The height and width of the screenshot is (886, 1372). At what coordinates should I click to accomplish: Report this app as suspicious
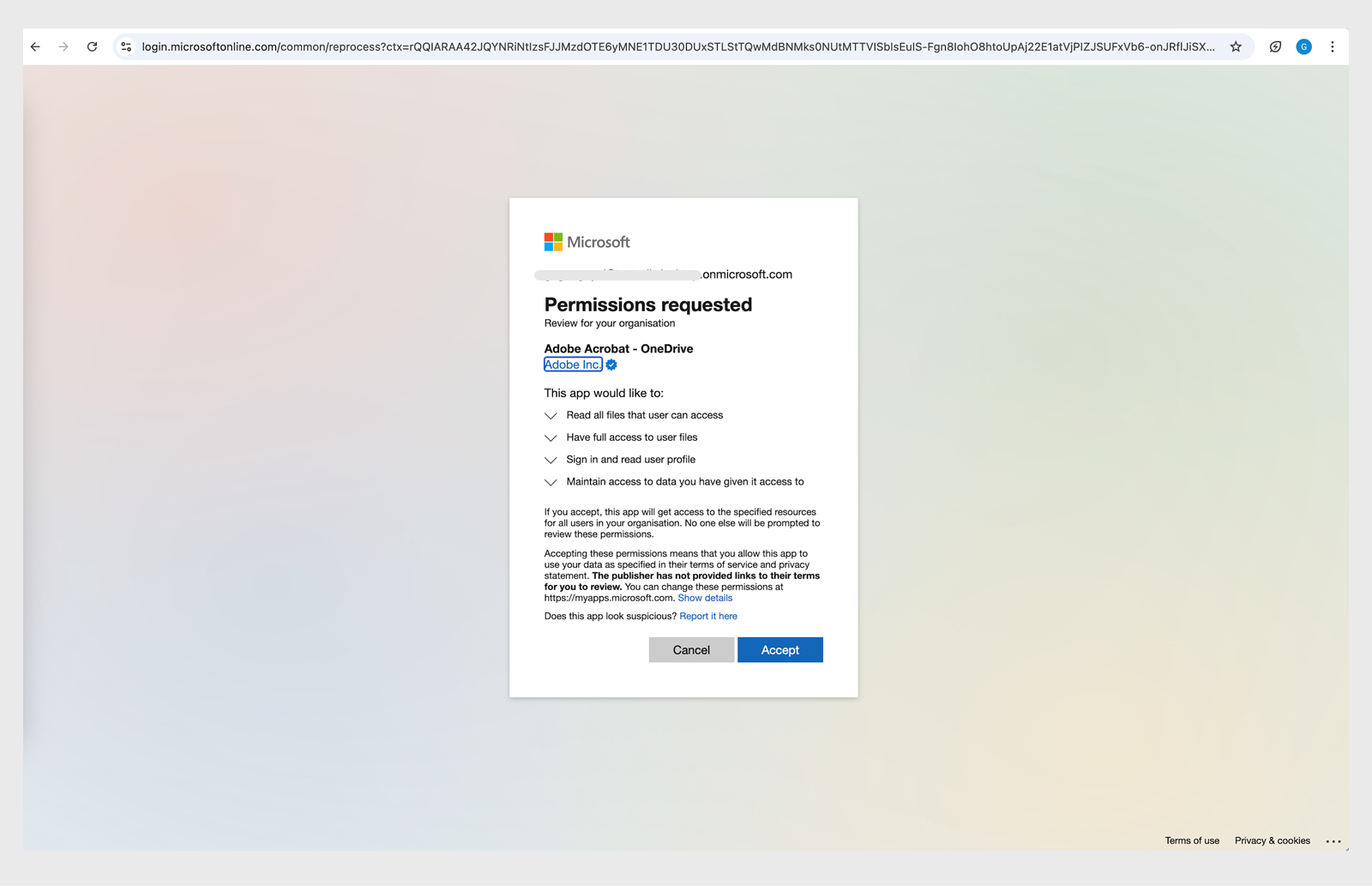pyautogui.click(x=708, y=616)
